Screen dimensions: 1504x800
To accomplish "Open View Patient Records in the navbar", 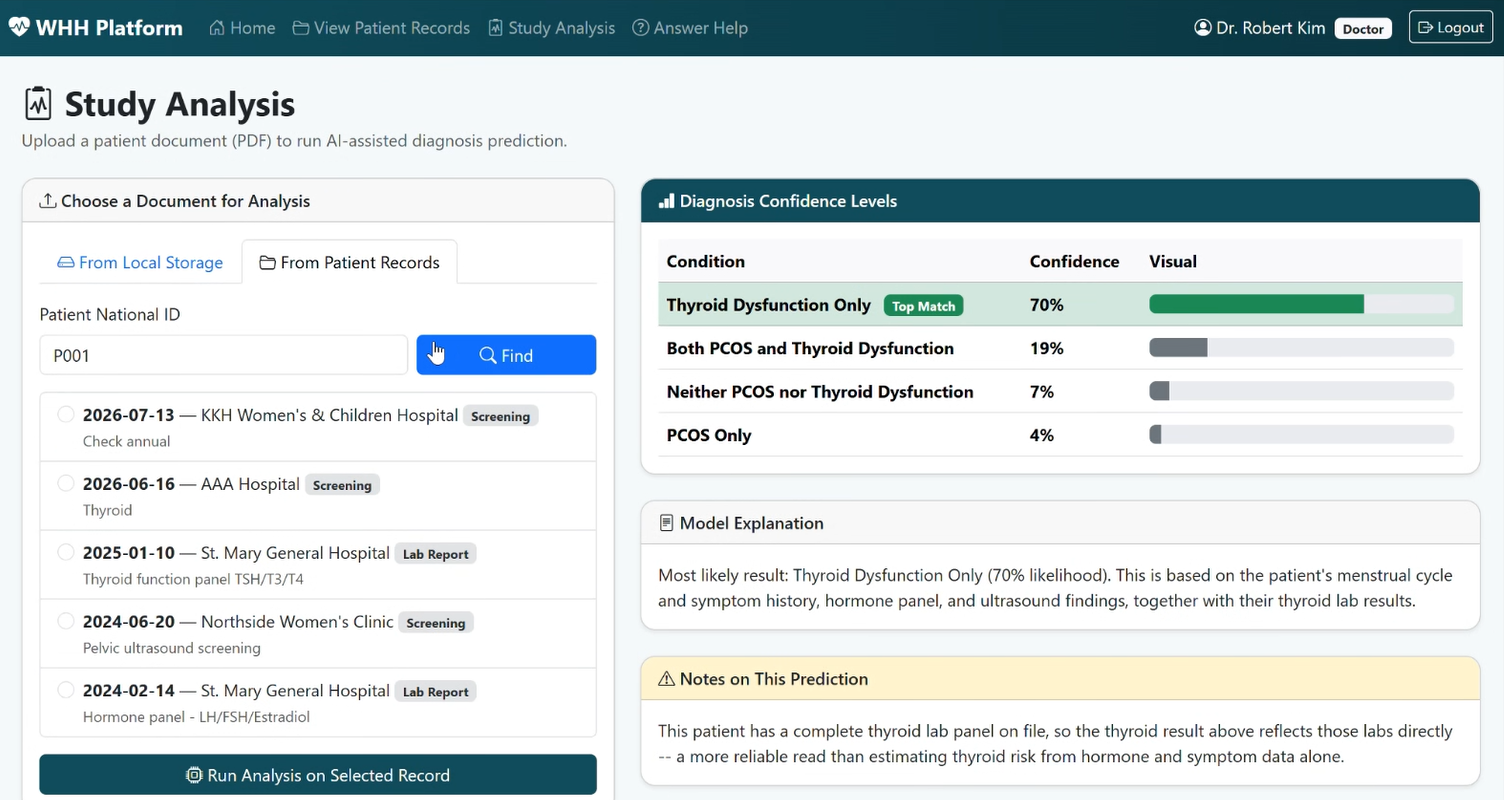I will click(381, 28).
